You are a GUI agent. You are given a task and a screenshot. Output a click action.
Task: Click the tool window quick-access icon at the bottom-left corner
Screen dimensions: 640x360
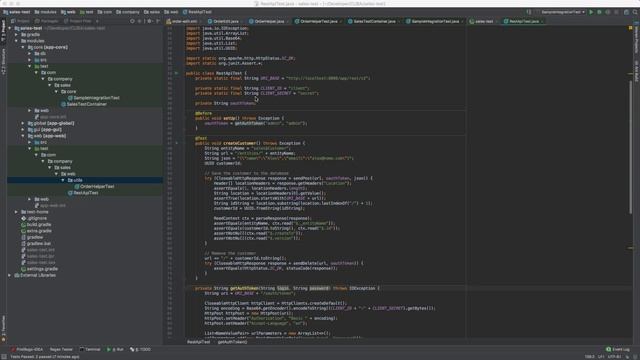pyautogui.click(x=3, y=356)
